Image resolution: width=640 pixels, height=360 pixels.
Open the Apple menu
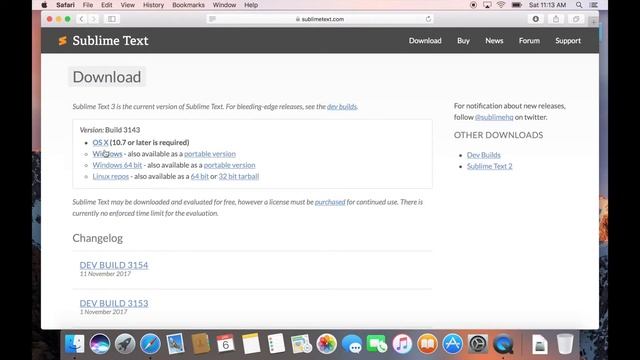click(44, 5)
